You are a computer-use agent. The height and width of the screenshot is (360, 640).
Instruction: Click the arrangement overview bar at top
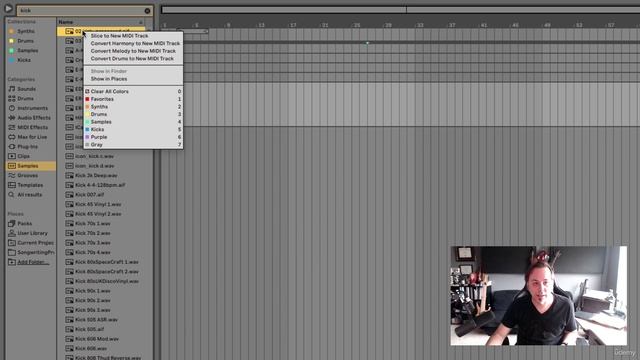click(400, 10)
